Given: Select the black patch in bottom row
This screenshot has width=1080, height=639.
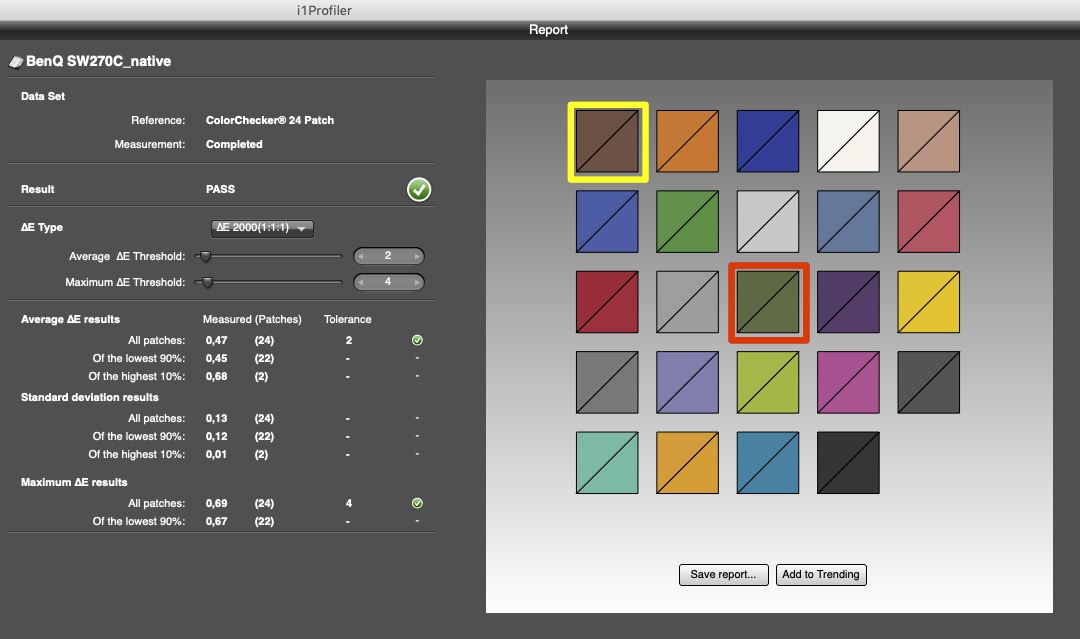Looking at the screenshot, I should coord(848,462).
